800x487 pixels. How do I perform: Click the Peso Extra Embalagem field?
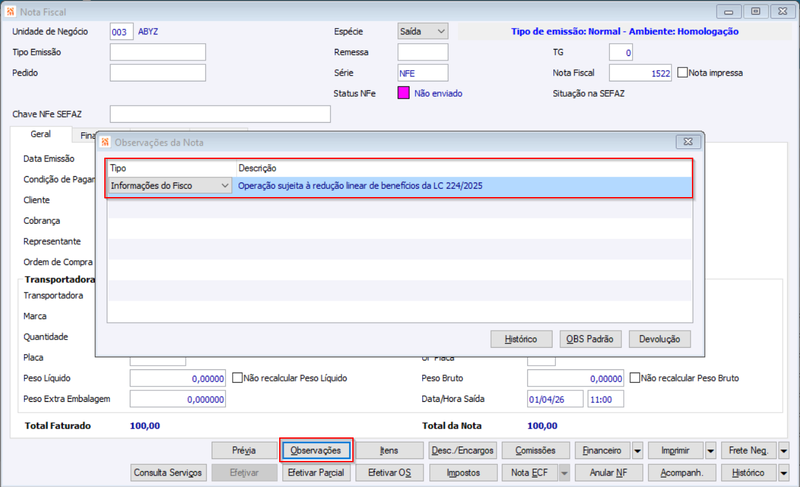178,399
